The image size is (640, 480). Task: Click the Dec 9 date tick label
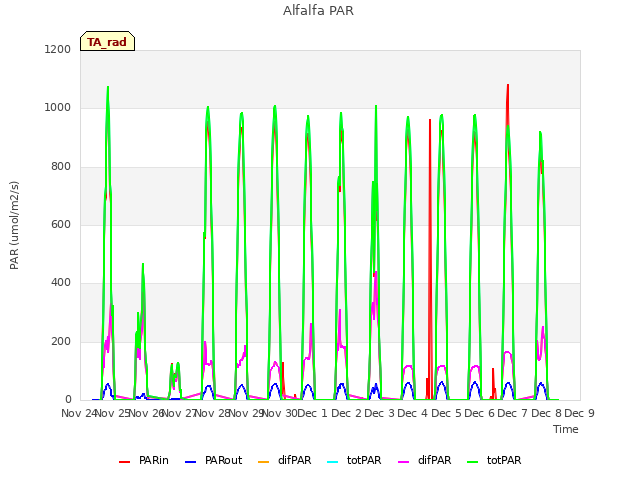pyautogui.click(x=579, y=413)
